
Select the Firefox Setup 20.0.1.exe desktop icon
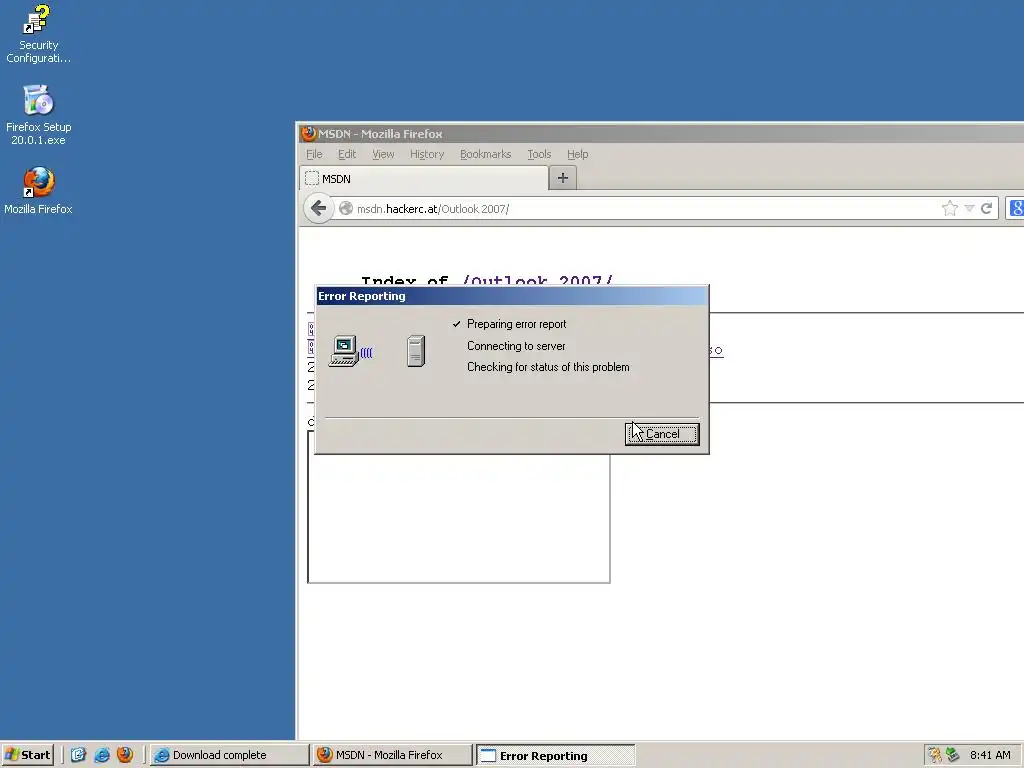pos(38,115)
